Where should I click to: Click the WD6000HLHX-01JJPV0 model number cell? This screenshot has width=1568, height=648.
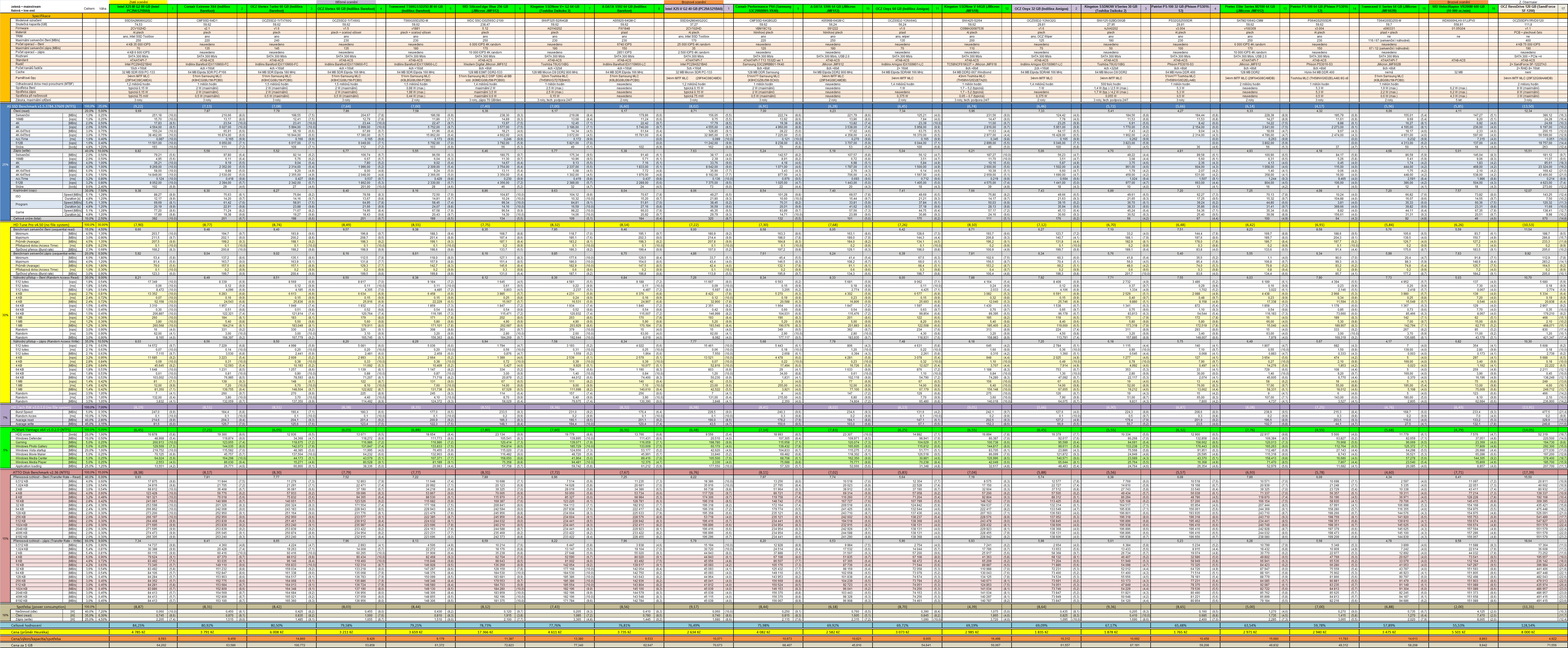(1459, 20)
